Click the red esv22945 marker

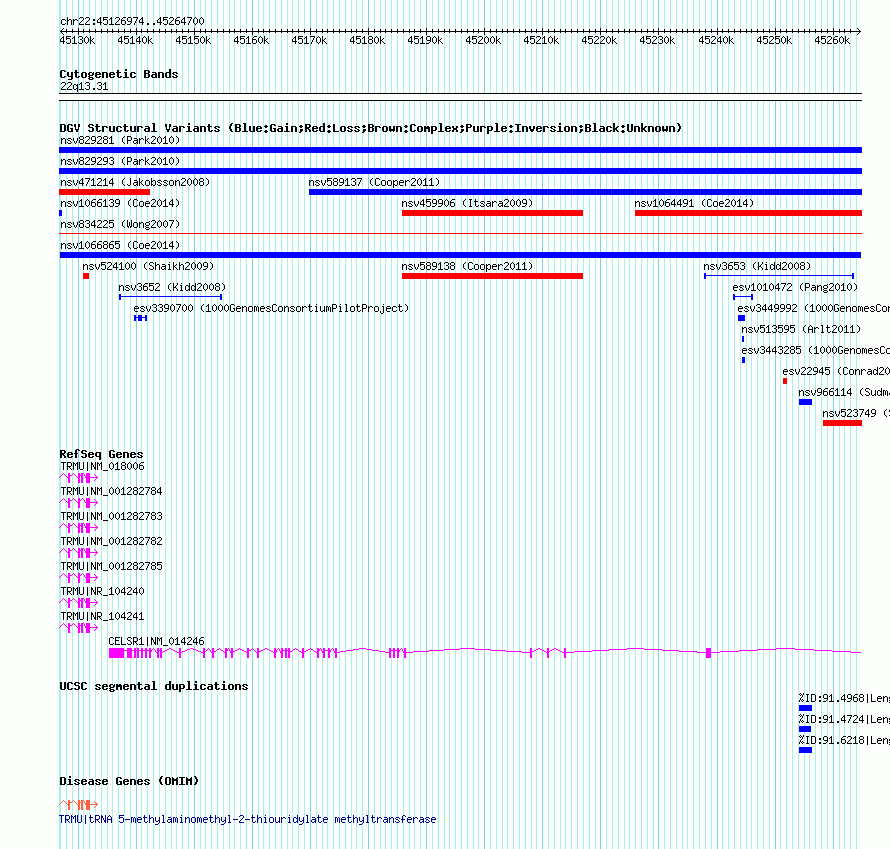point(785,381)
